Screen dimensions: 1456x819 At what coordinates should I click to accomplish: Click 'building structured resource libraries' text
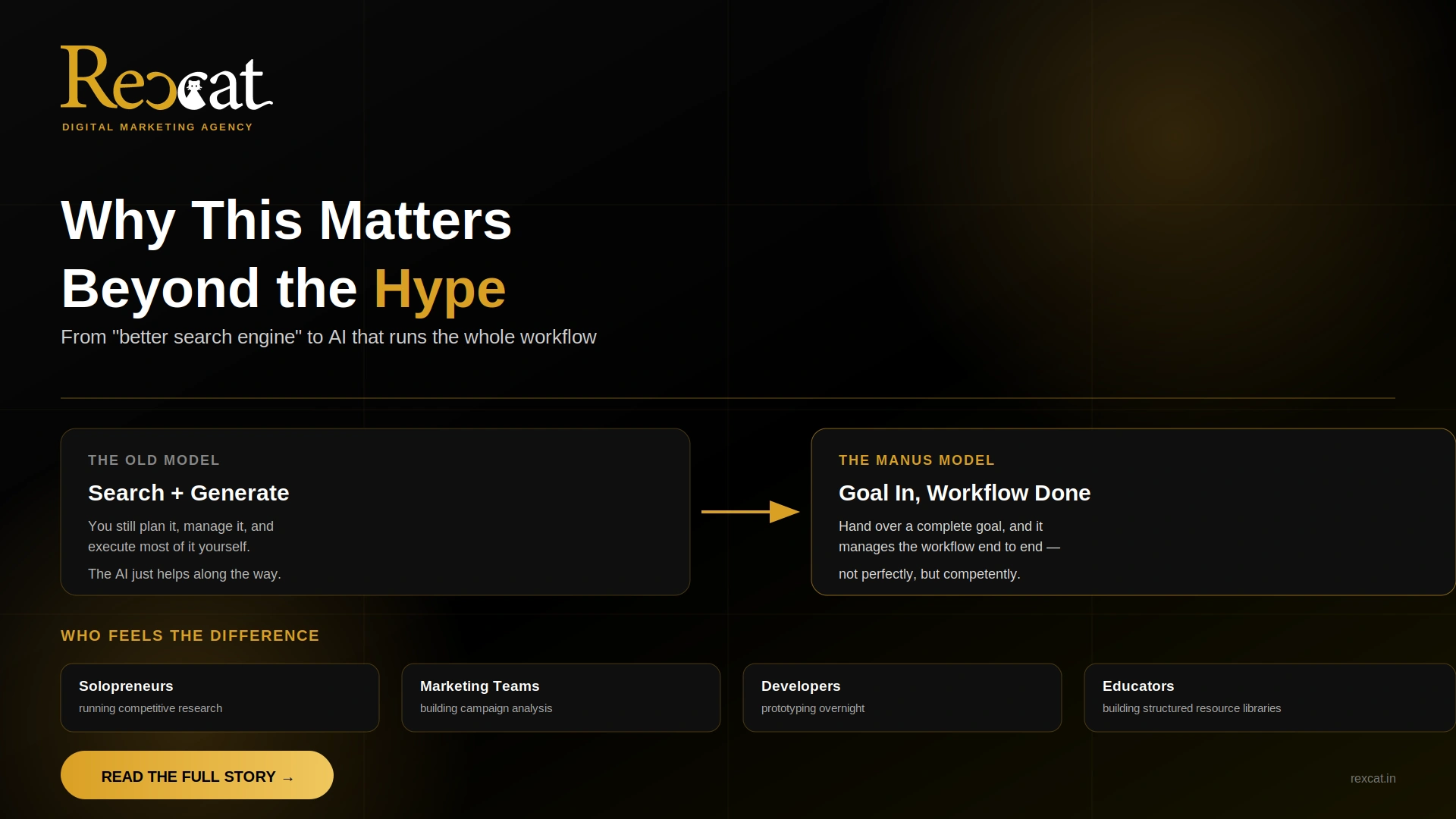1191,708
